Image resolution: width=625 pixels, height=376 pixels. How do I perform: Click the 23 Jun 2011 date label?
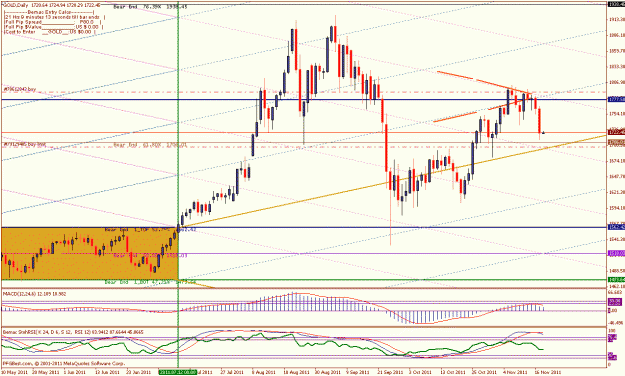coord(138,372)
